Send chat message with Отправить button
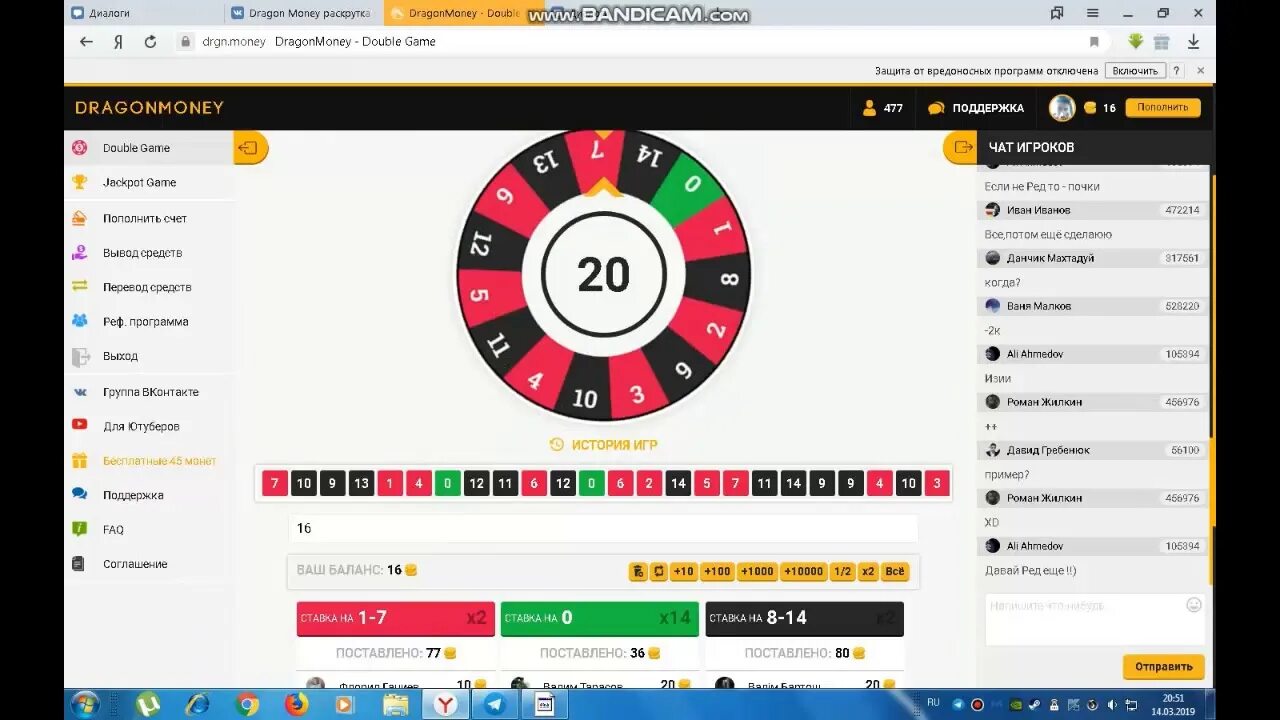Viewport: 1280px width, 720px height. tap(1163, 666)
